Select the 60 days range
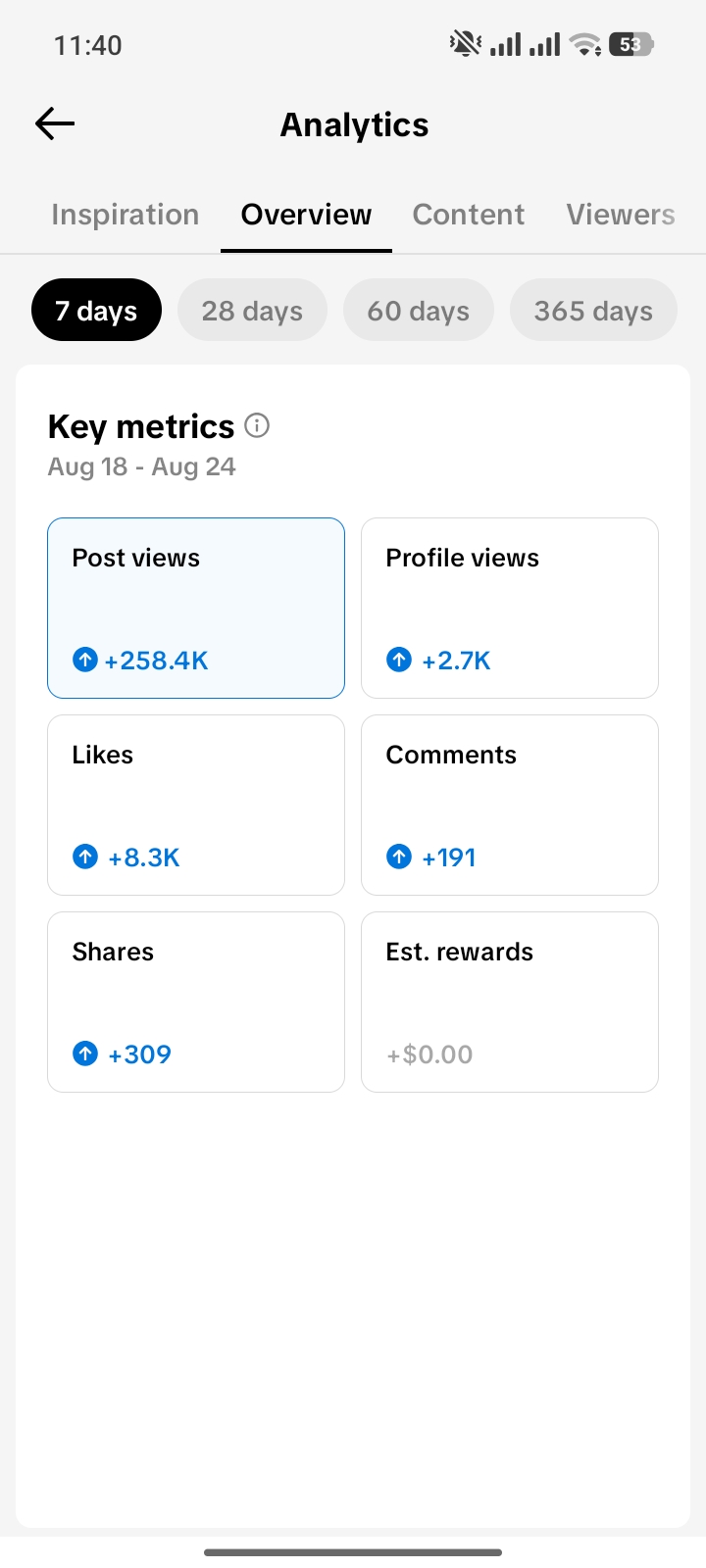Screen dimensions: 706x1568 click(418, 310)
